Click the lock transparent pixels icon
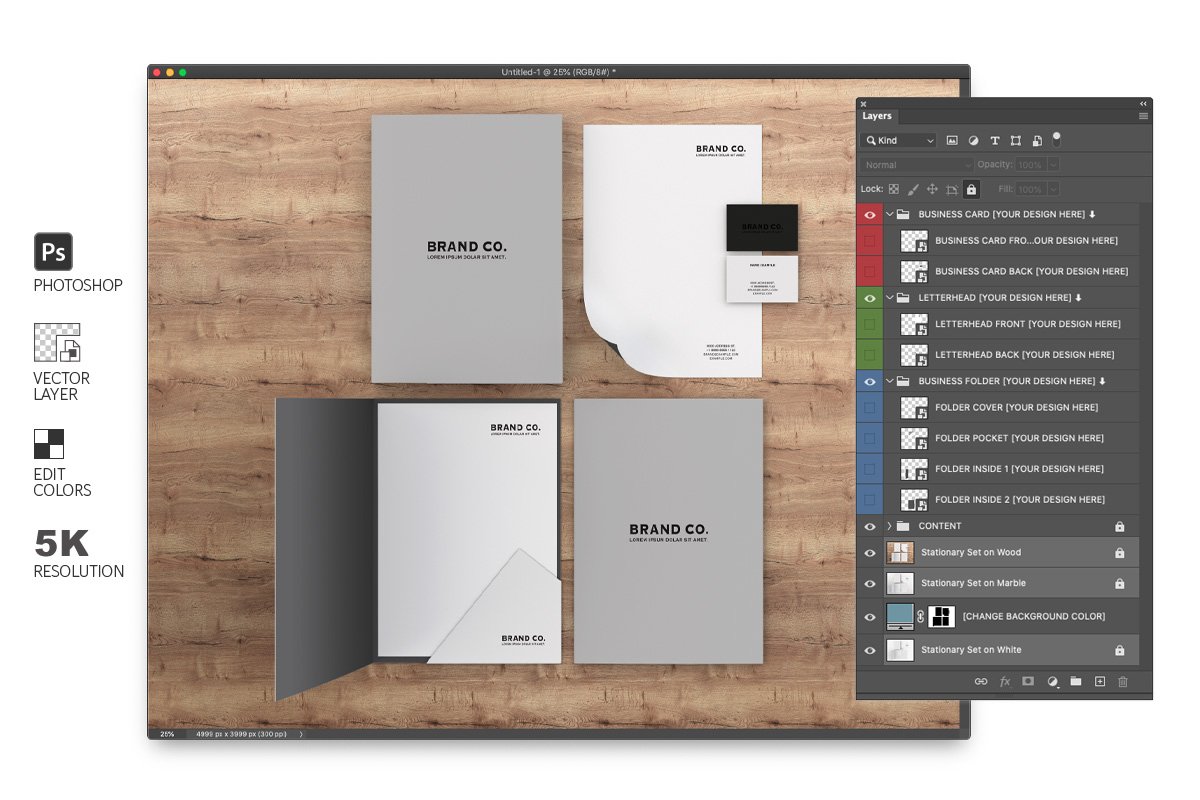The image size is (1200, 800). point(894,189)
